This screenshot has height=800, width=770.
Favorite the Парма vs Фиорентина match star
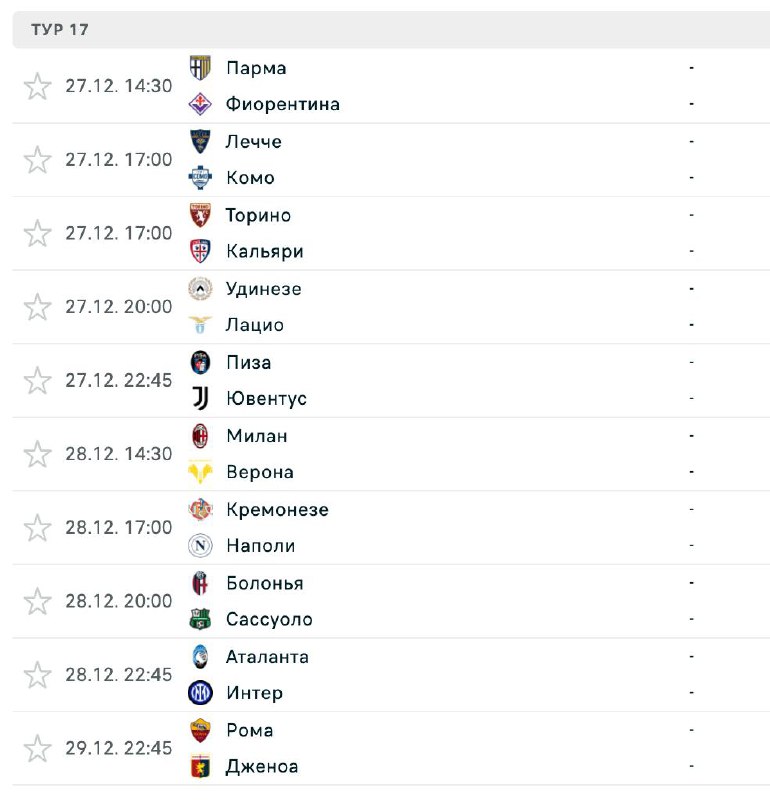point(37,86)
